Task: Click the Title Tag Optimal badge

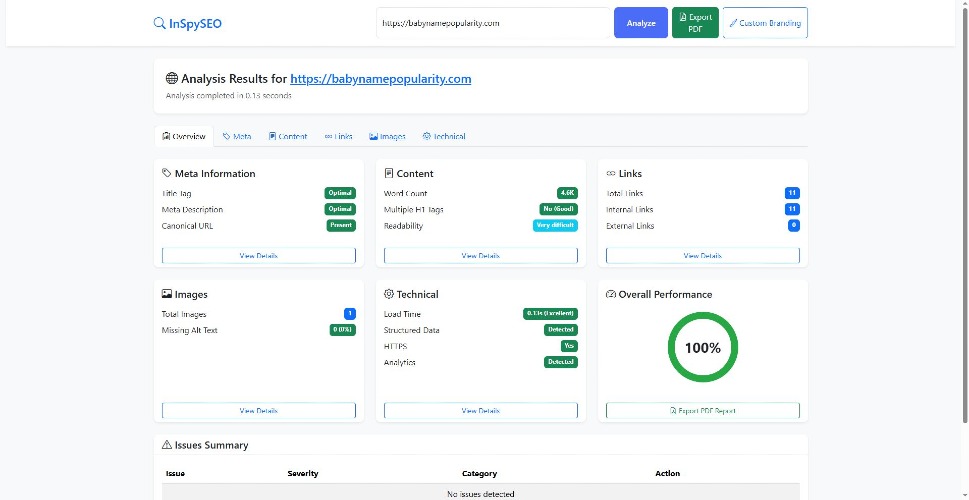Action: pyautogui.click(x=341, y=193)
